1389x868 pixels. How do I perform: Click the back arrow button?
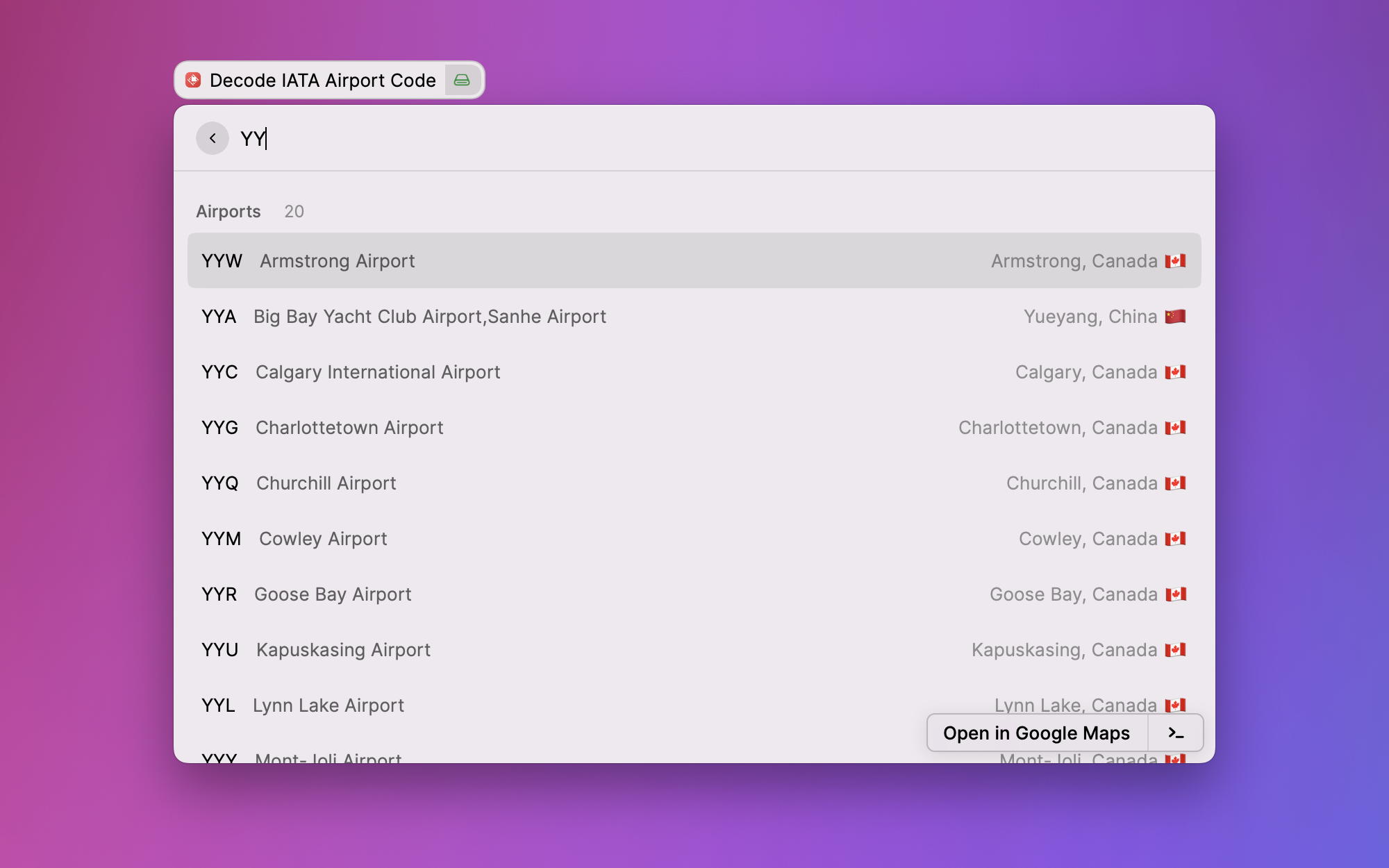click(x=213, y=138)
